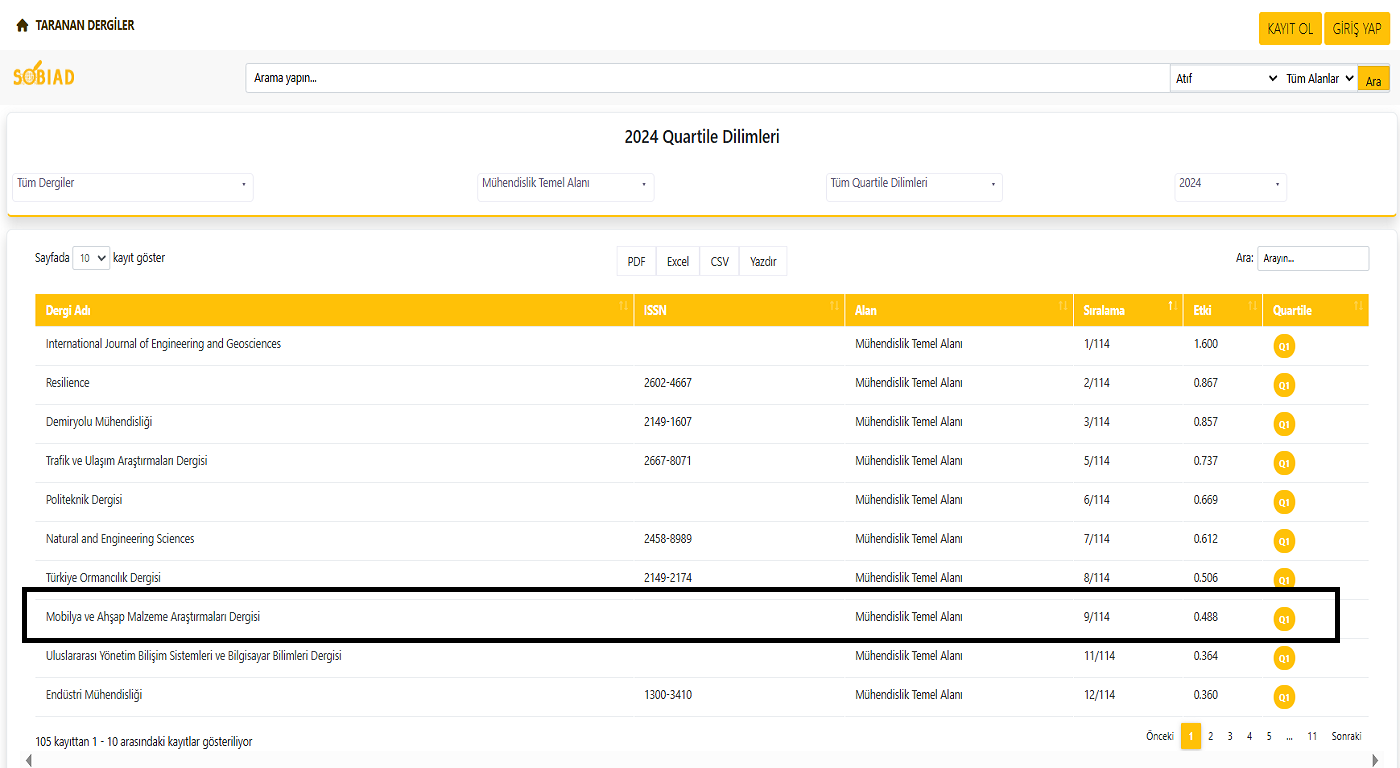The height and width of the screenshot is (768, 1400).
Task: Click Q1 badge for Trafik ve Ulaşım row
Action: click(1284, 463)
